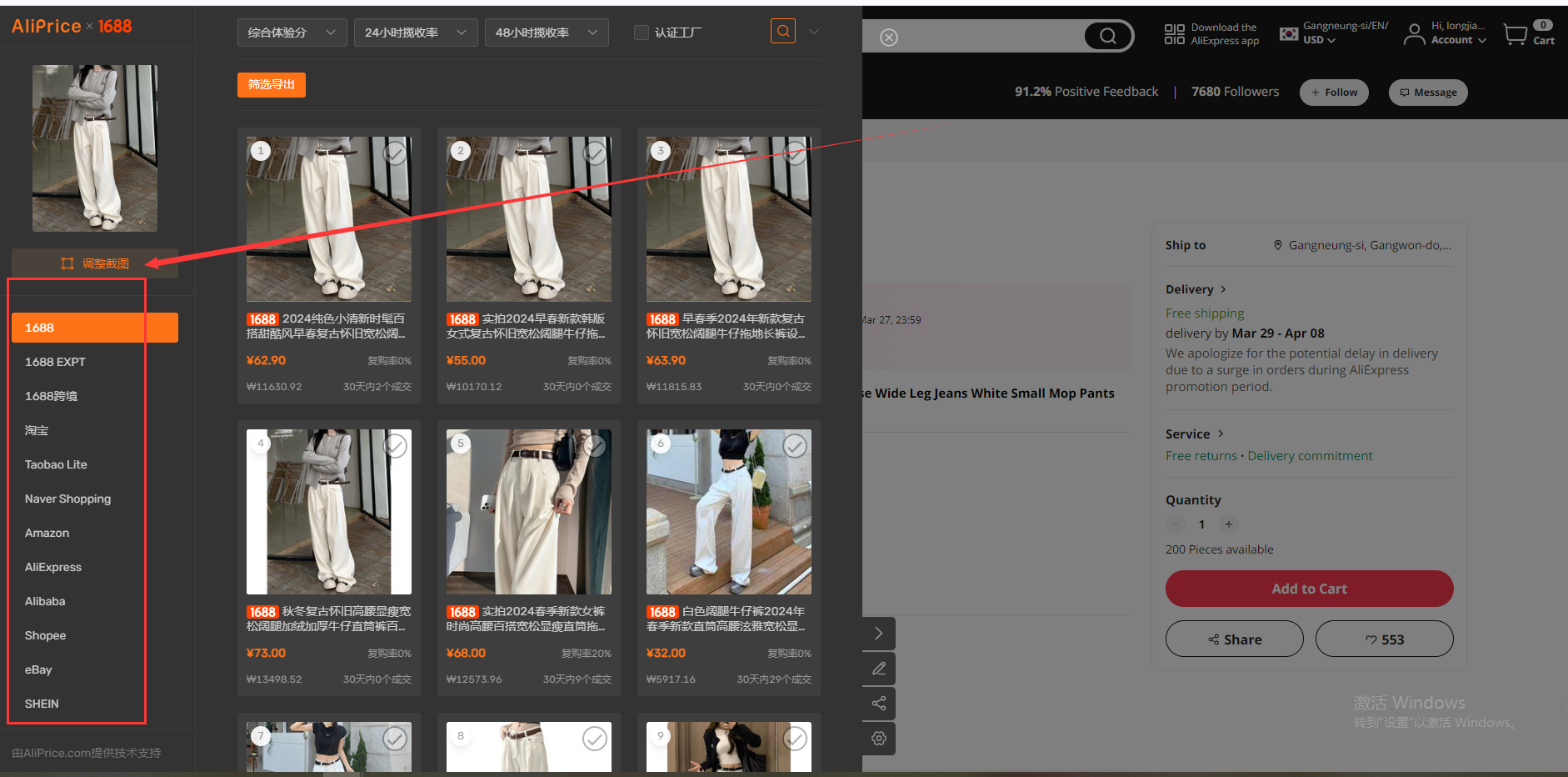Image resolution: width=1568 pixels, height=777 pixels.
Task: Click the ¥32.00 price text
Action: click(x=666, y=654)
